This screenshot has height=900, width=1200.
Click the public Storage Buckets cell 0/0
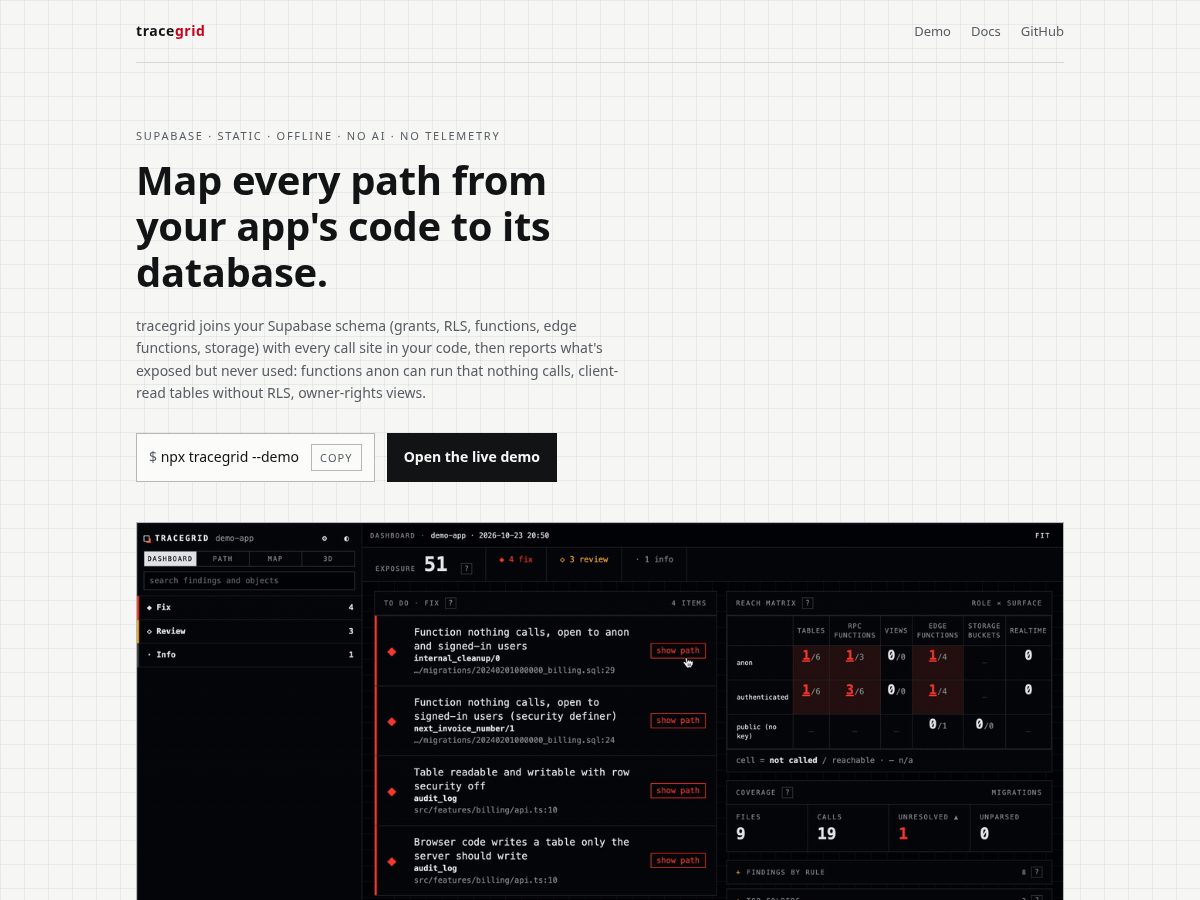984,731
